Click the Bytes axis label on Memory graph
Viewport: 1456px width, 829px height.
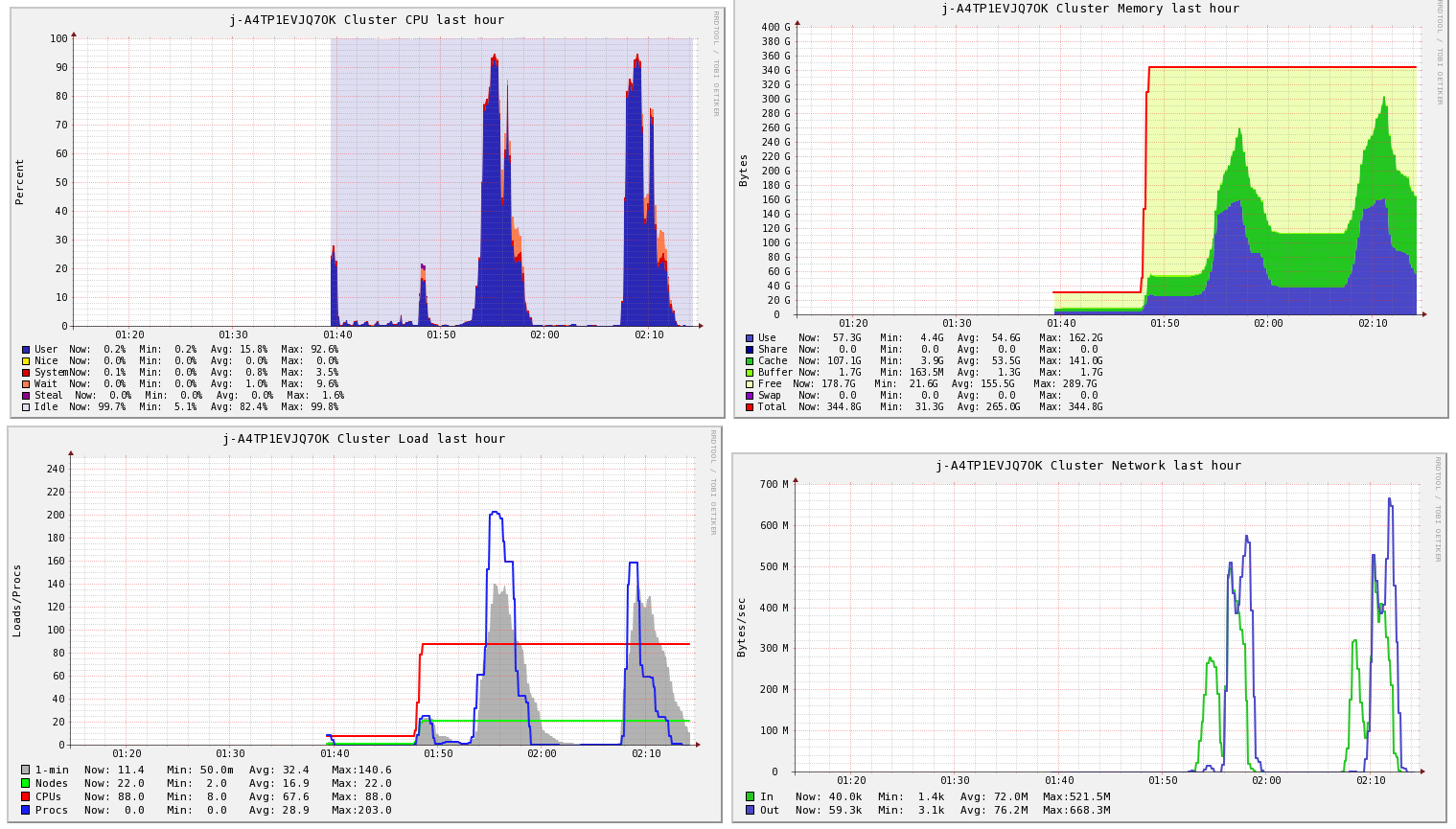(x=743, y=170)
